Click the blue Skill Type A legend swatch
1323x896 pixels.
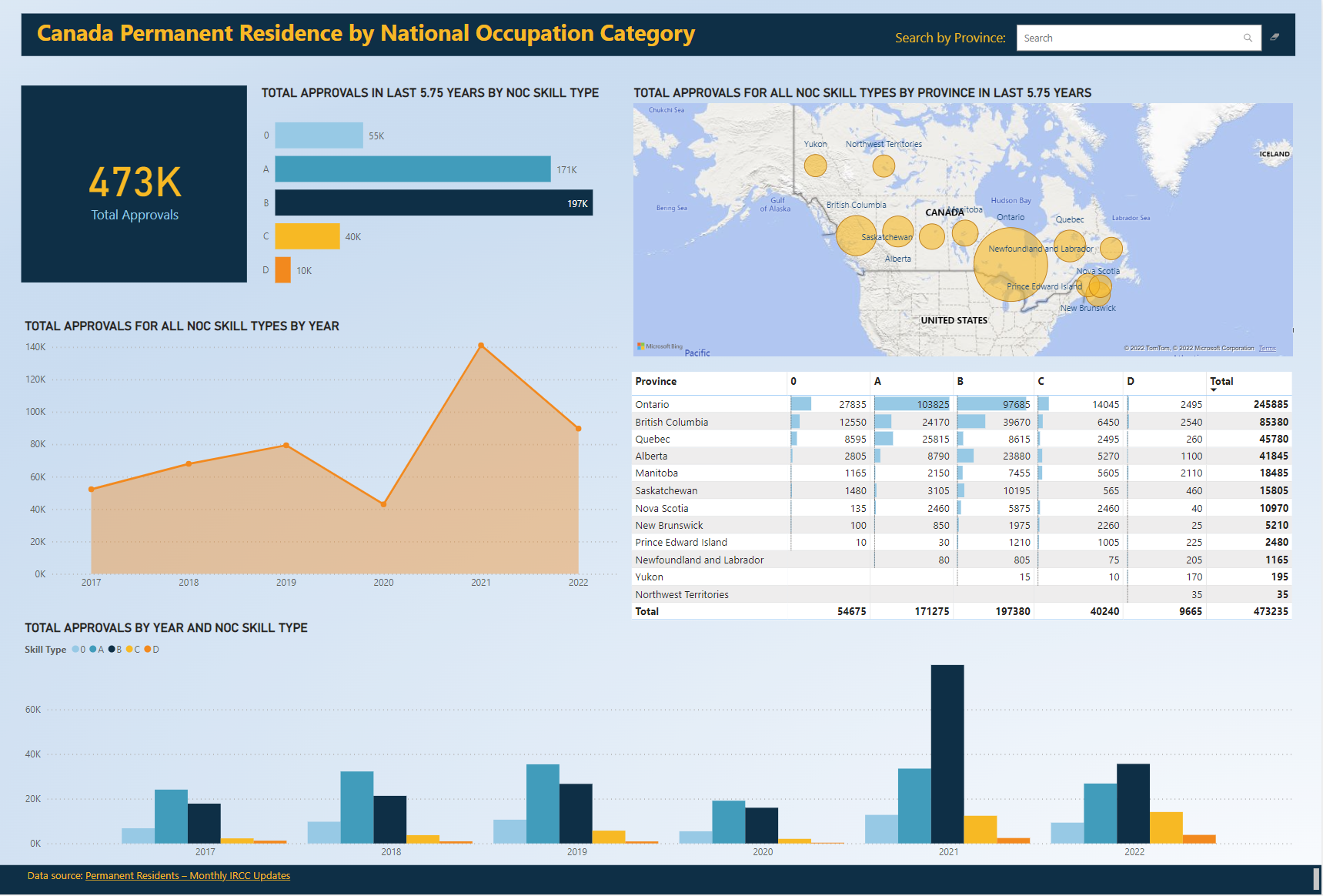point(94,649)
